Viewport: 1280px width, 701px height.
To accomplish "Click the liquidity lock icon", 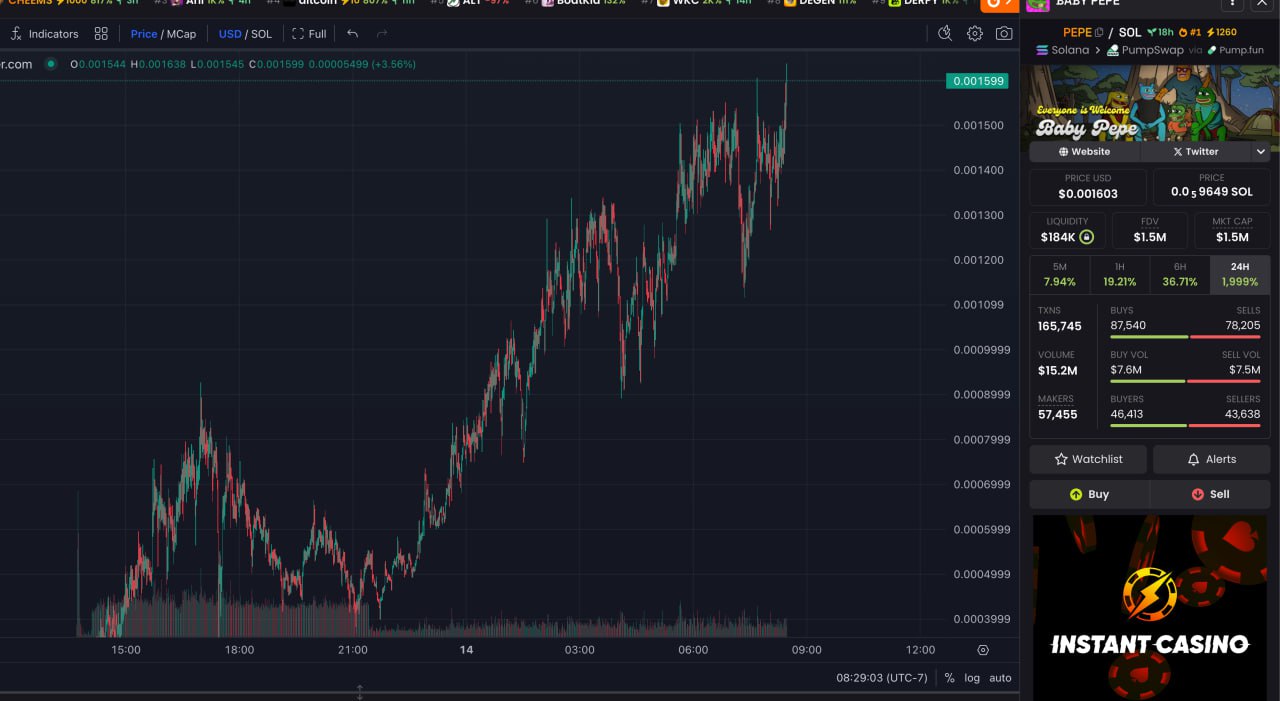I will 1086,237.
